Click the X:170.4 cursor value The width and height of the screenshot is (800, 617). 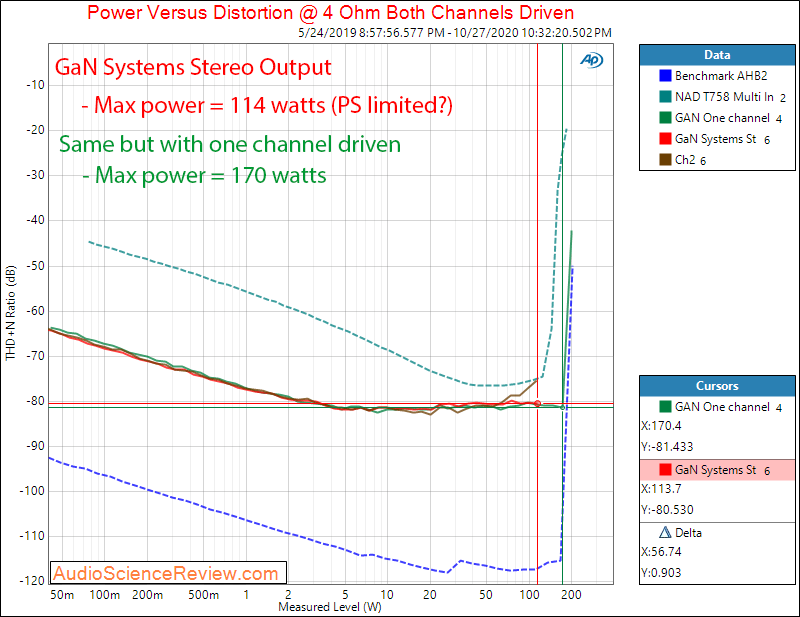pyautogui.click(x=661, y=426)
